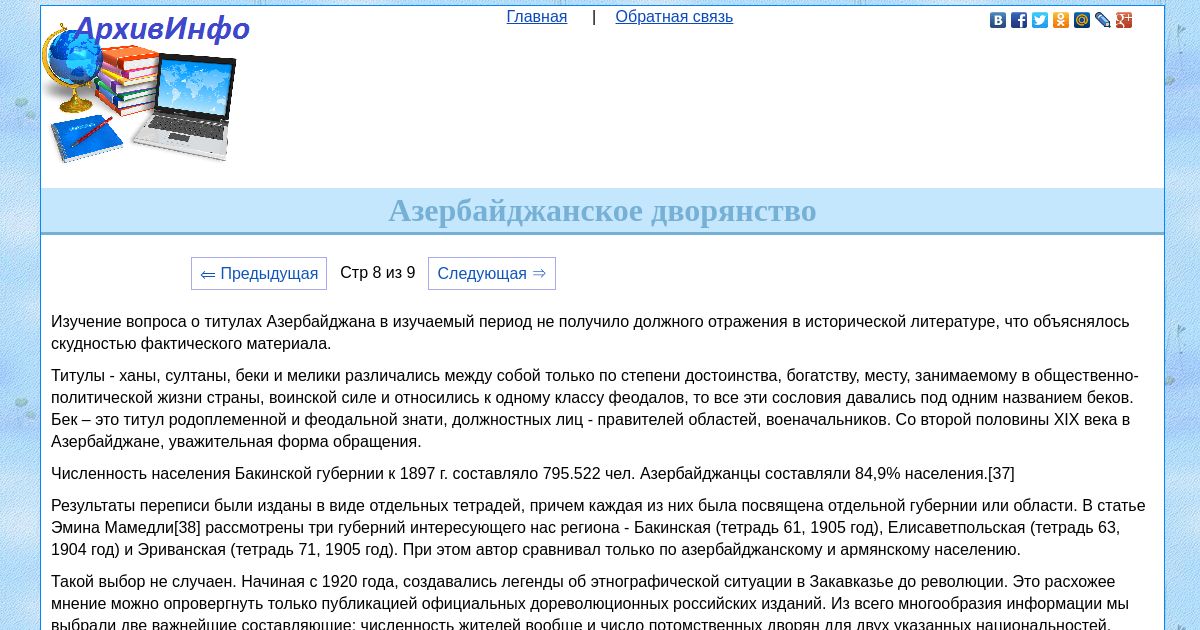The height and width of the screenshot is (630, 1200).
Task: Go to Предыдущая page
Action: (x=259, y=274)
